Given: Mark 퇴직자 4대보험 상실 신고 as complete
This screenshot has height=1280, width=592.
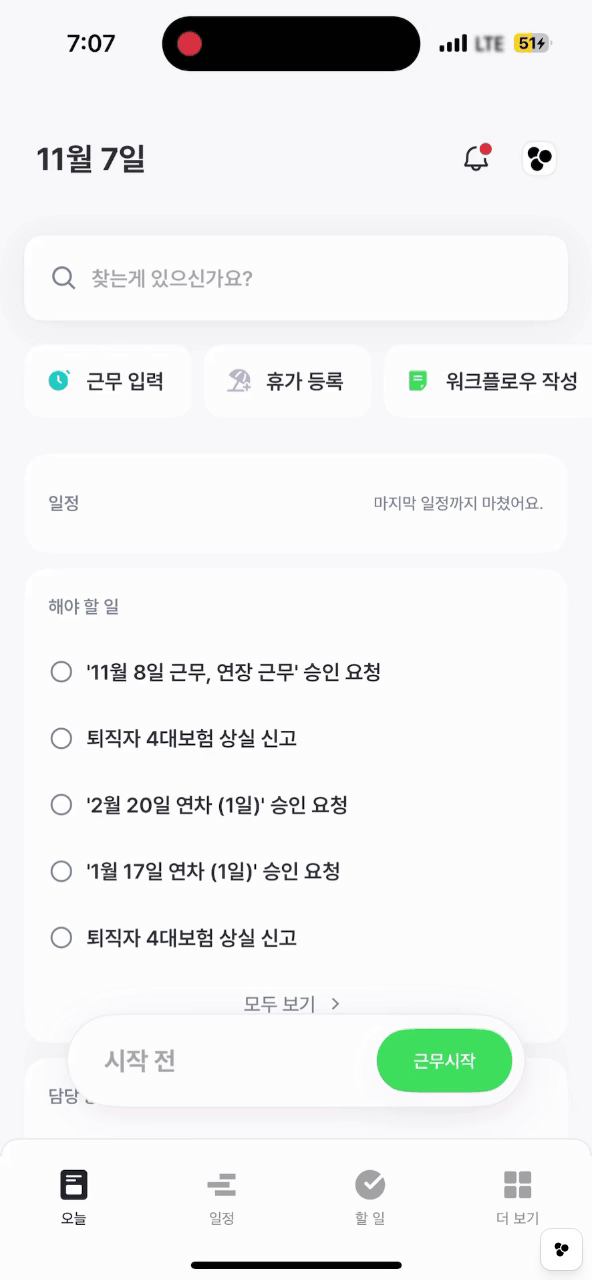Looking at the screenshot, I should [x=61, y=738].
